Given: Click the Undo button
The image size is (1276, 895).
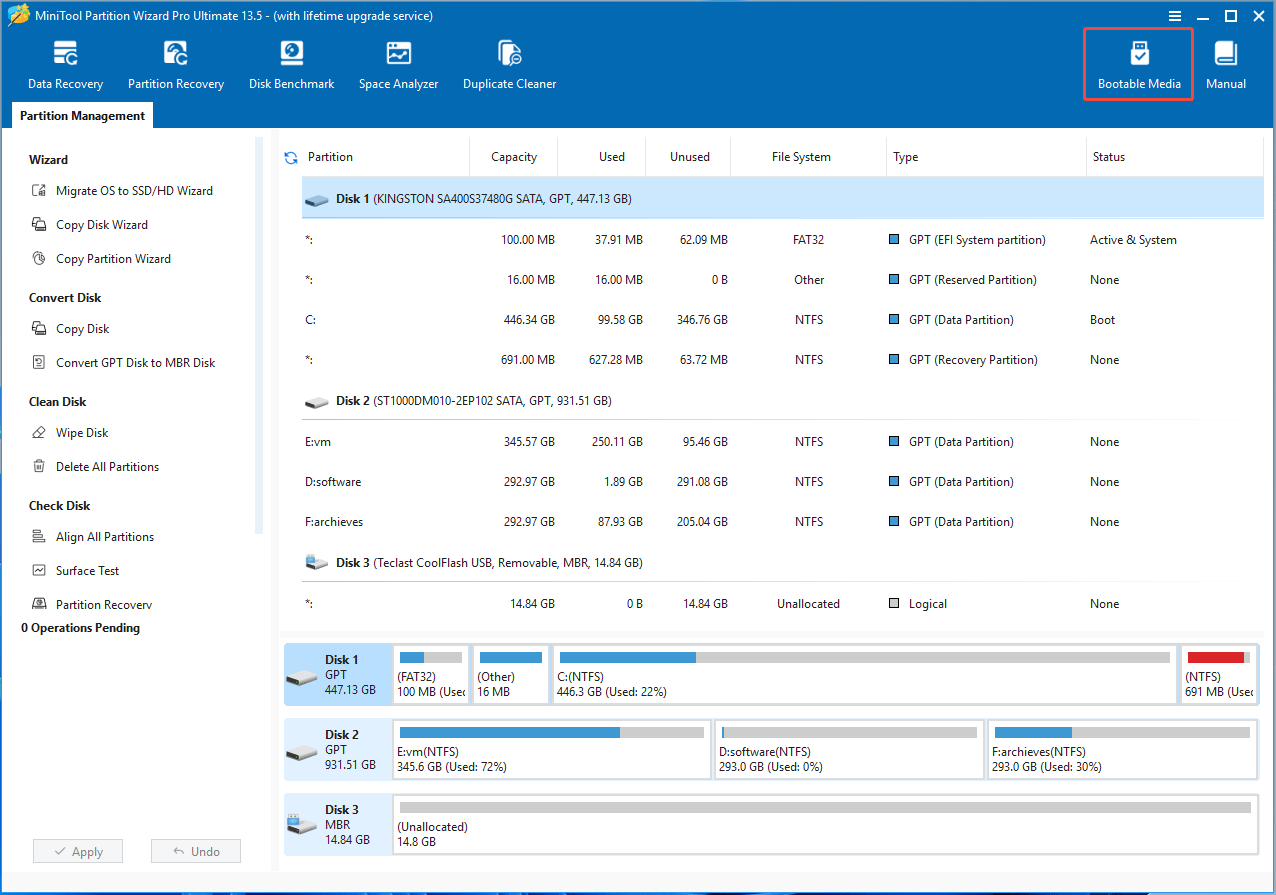Looking at the screenshot, I should tap(196, 852).
